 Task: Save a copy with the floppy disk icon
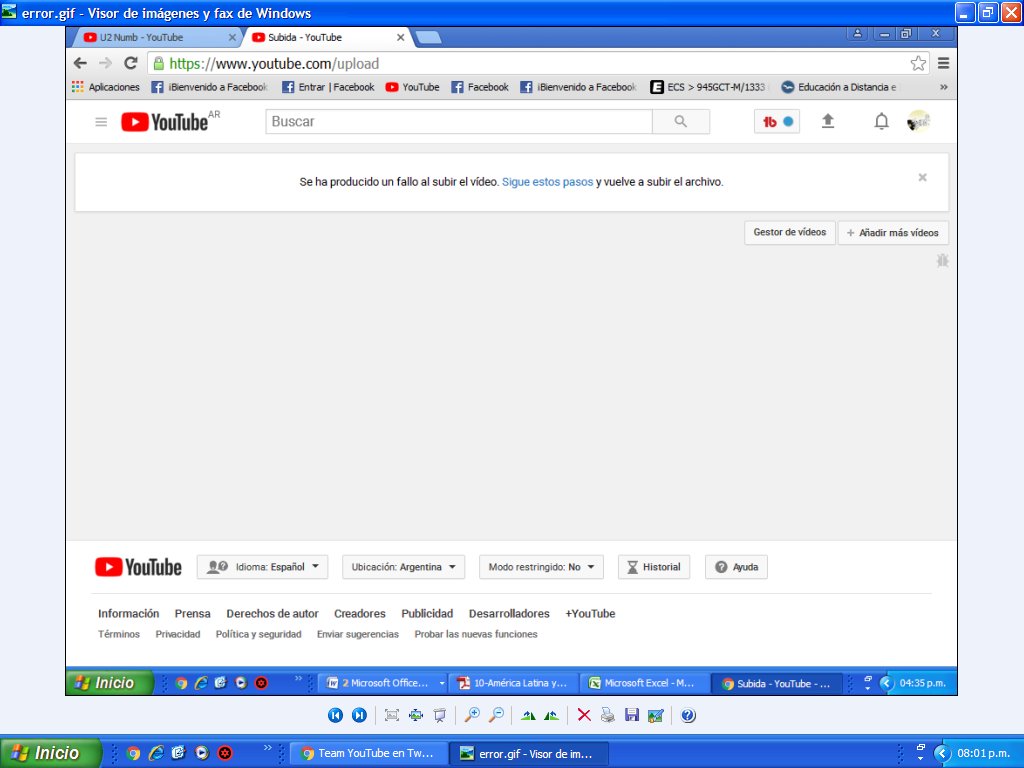632,715
